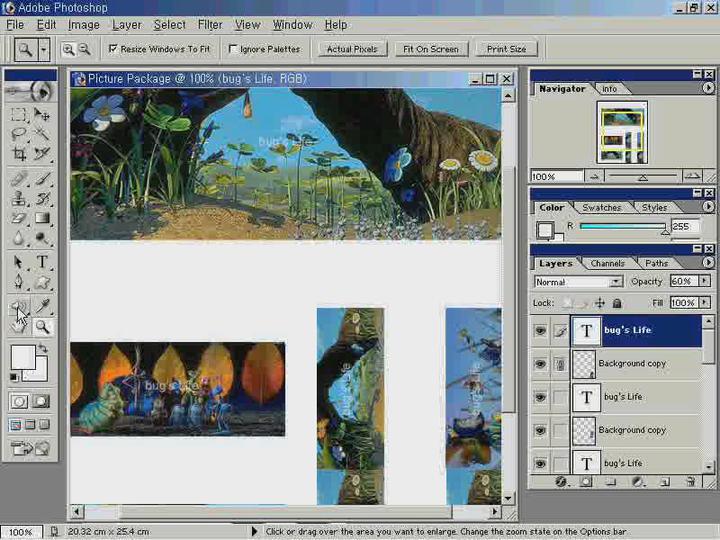Open the Layer menu
Image resolution: width=720 pixels, height=540 pixels.
pyautogui.click(x=127, y=25)
